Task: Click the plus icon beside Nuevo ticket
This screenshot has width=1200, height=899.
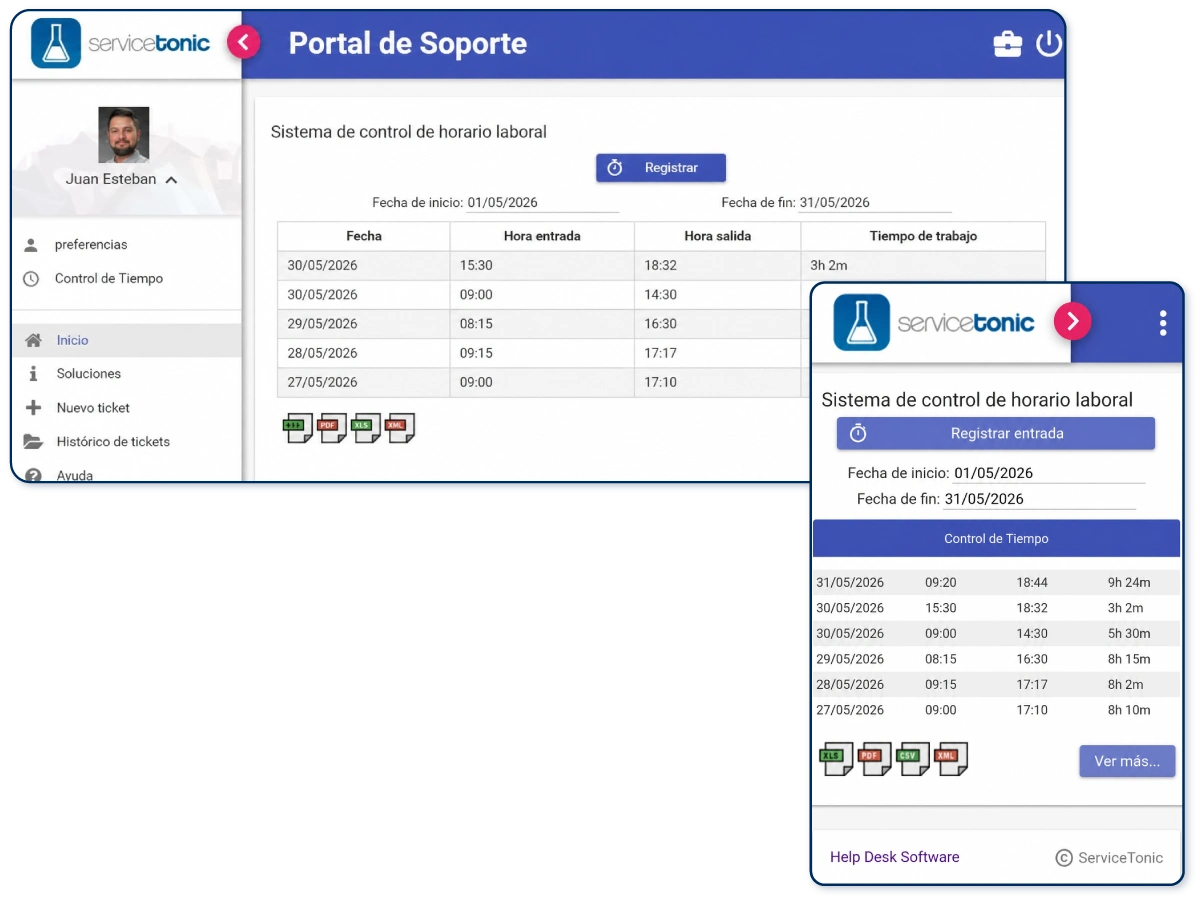Action: tap(33, 408)
